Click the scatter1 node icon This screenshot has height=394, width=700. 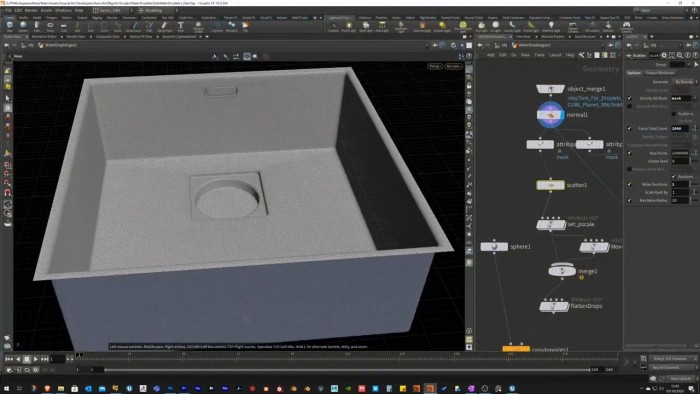click(x=550, y=185)
